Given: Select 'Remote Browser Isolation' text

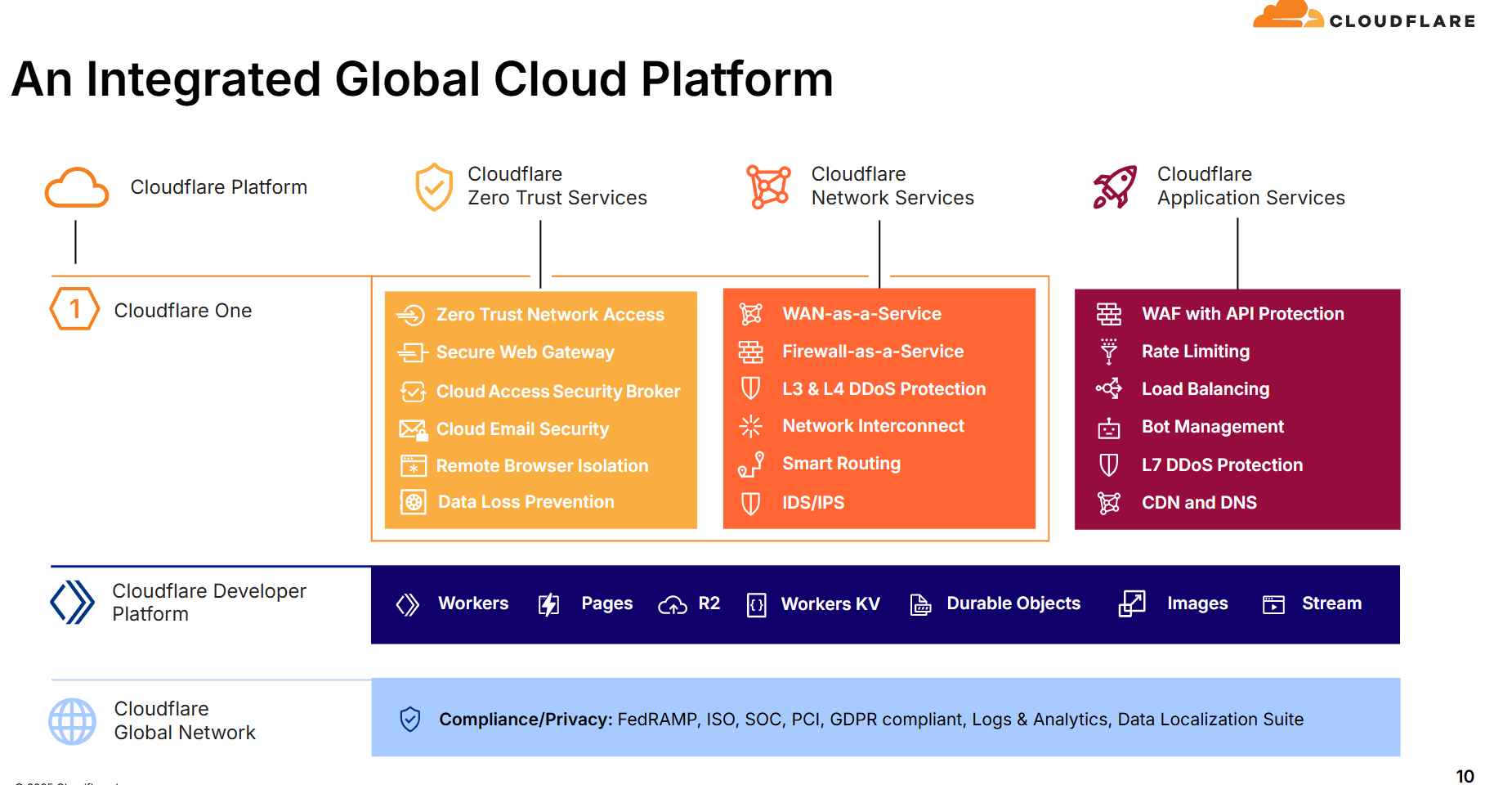Looking at the screenshot, I should point(543,466).
